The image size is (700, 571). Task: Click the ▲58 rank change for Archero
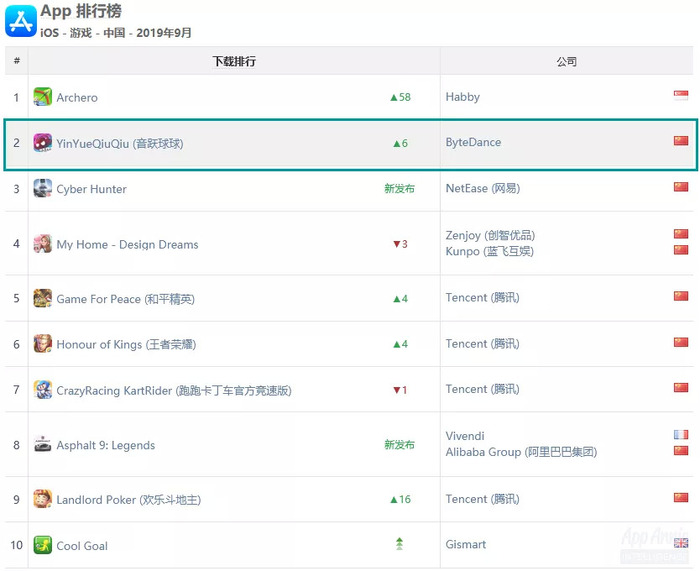400,97
